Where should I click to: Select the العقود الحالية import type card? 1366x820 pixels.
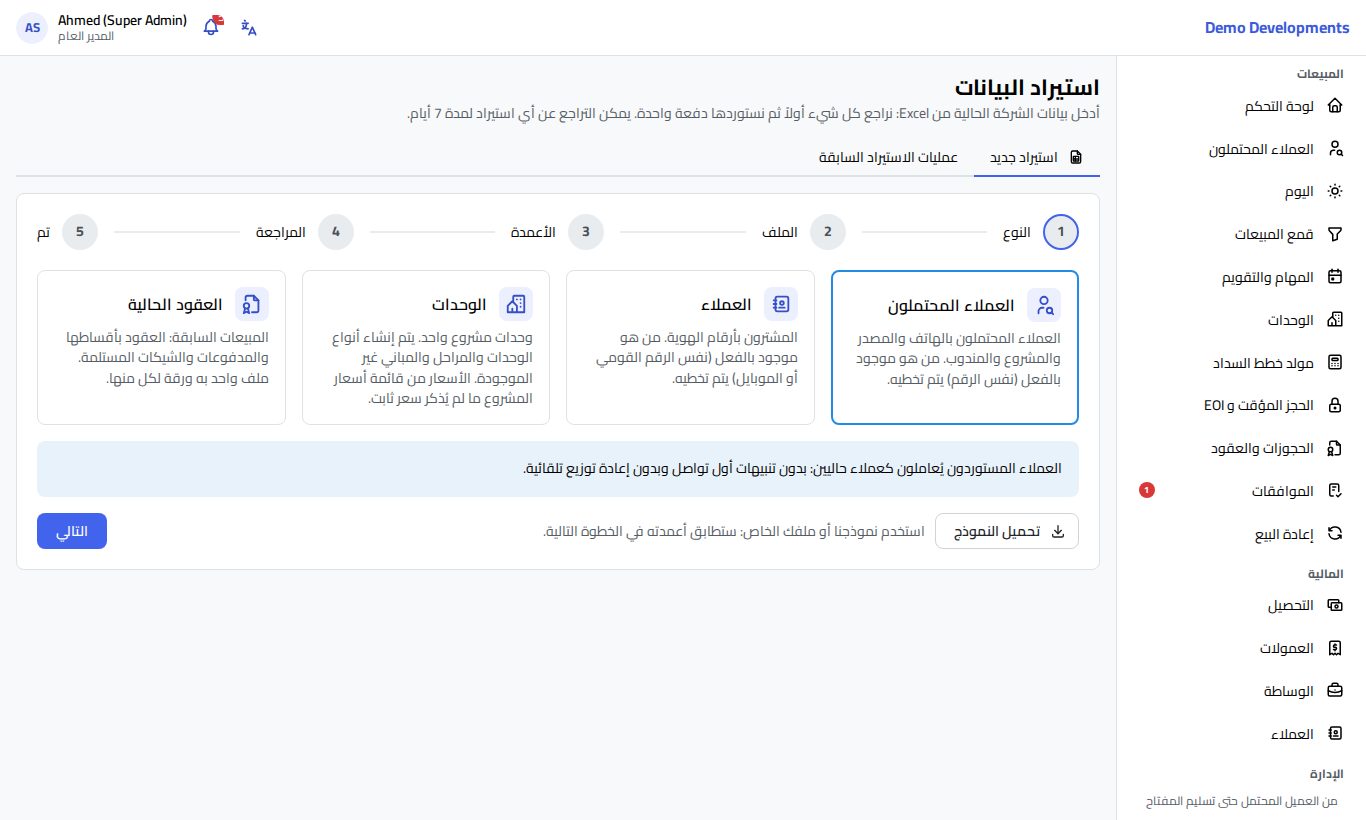coord(161,347)
